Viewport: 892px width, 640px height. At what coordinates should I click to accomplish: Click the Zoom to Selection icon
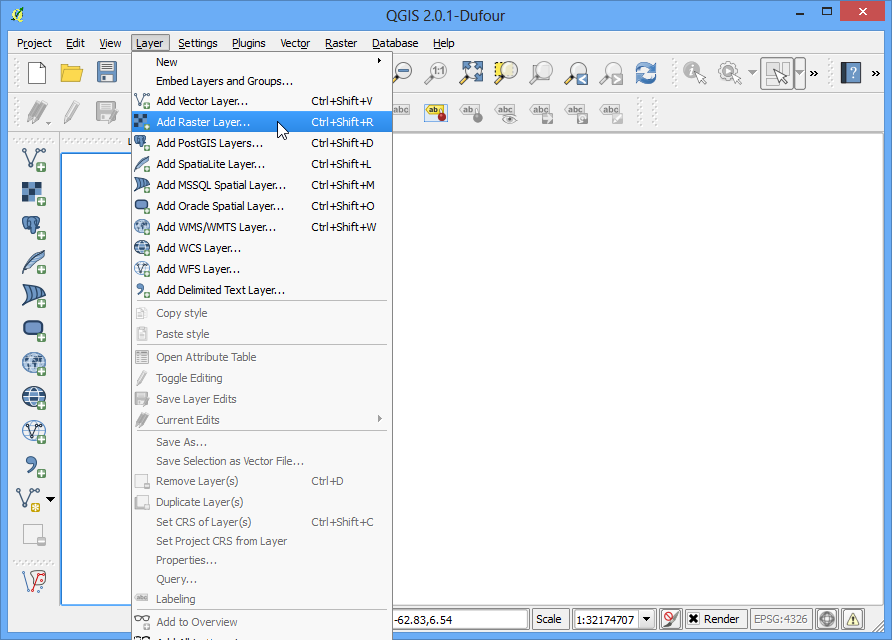[x=506, y=73]
